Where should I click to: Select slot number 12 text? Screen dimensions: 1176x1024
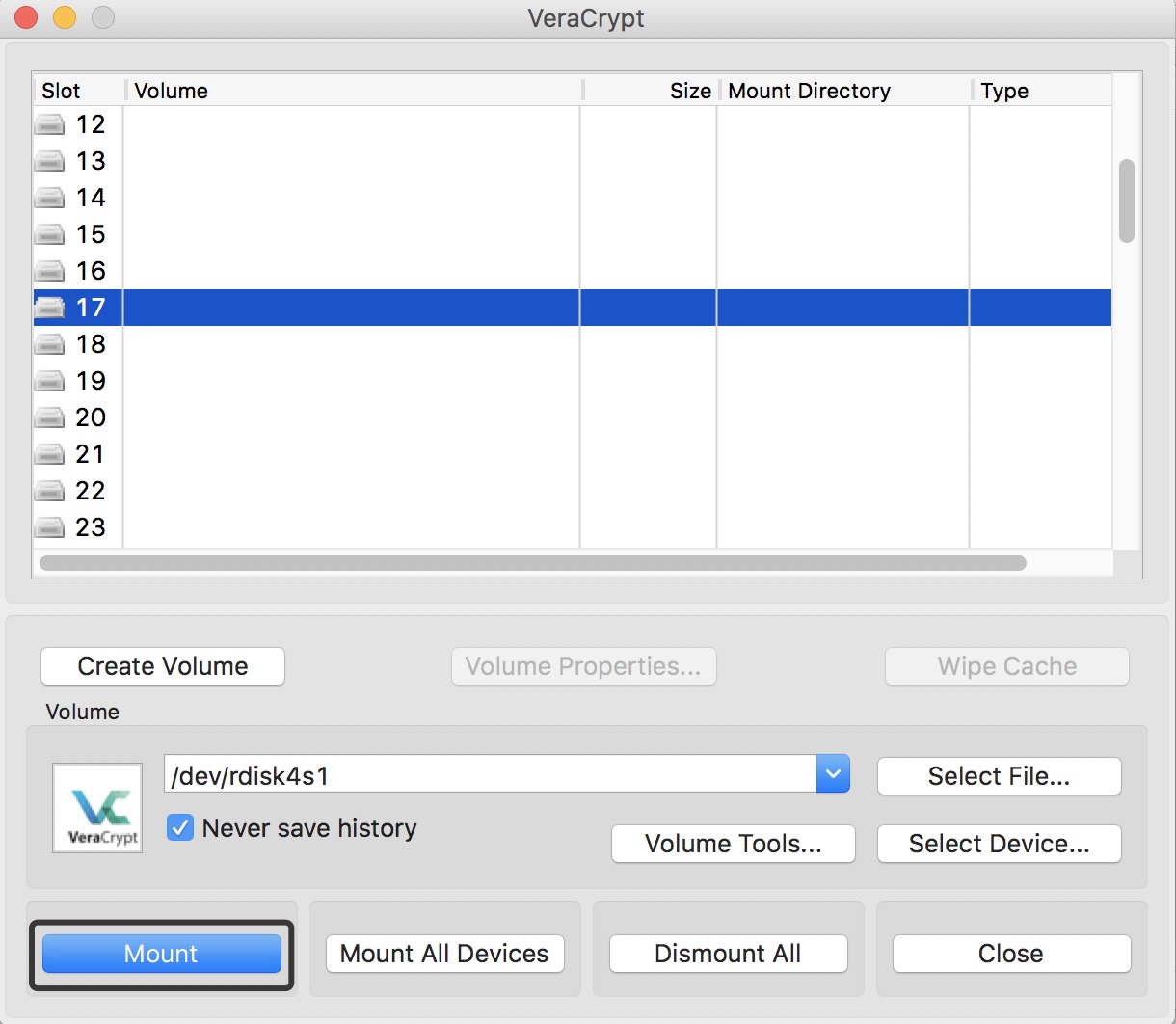click(91, 124)
